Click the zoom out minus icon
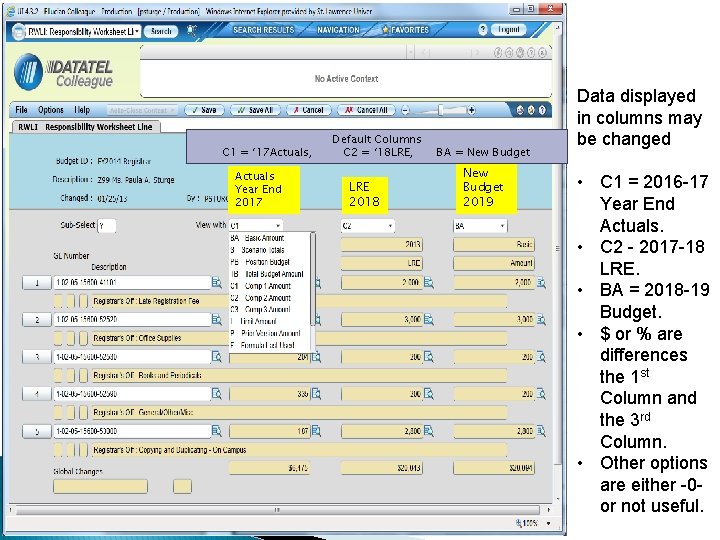The width and height of the screenshot is (720, 540). coord(405,110)
